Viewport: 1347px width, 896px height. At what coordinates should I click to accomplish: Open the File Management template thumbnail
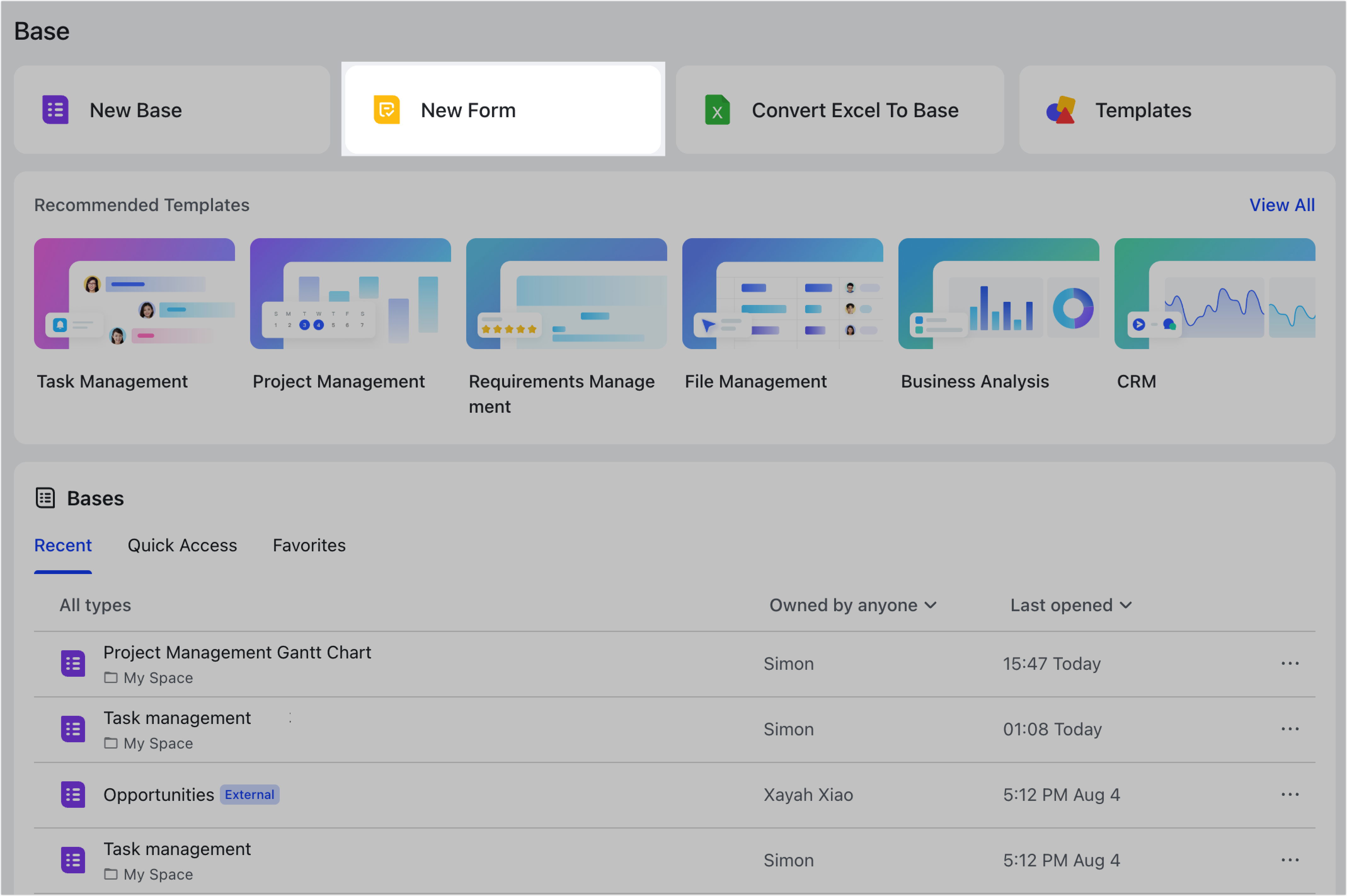click(x=782, y=294)
